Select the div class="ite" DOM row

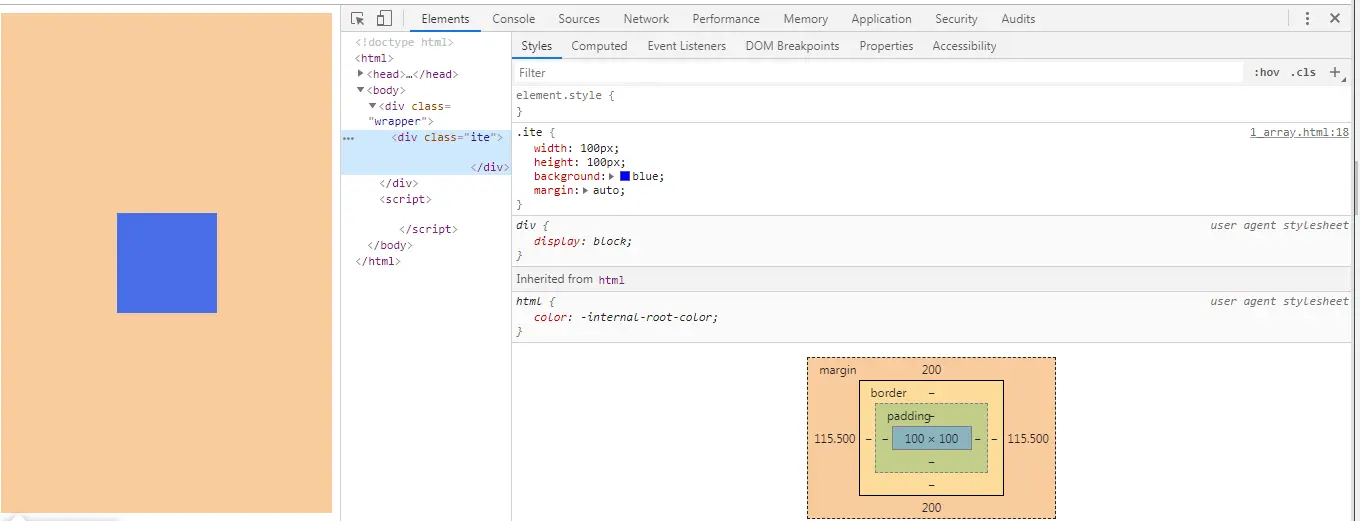click(x=426, y=152)
